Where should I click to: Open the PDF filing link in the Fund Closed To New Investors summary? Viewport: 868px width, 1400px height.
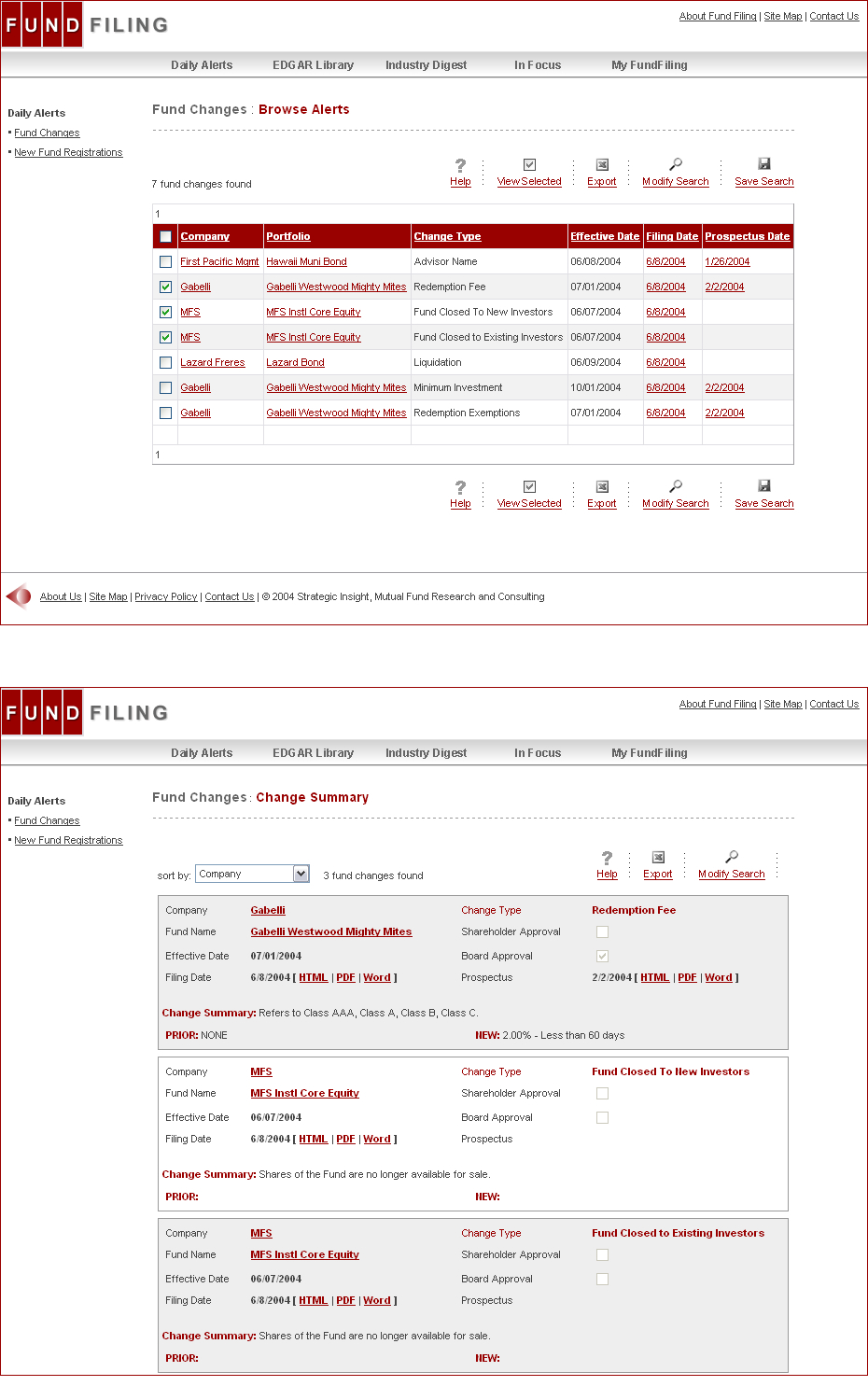point(345,1140)
